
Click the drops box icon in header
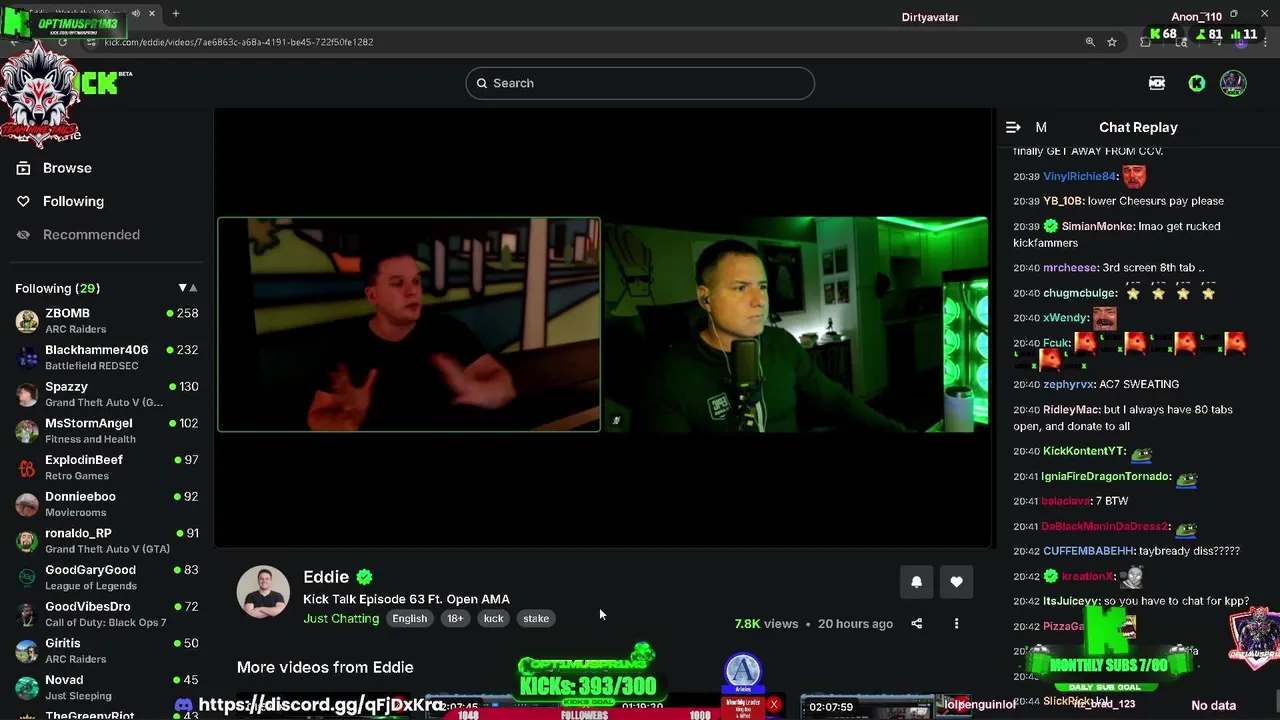click(x=1157, y=83)
